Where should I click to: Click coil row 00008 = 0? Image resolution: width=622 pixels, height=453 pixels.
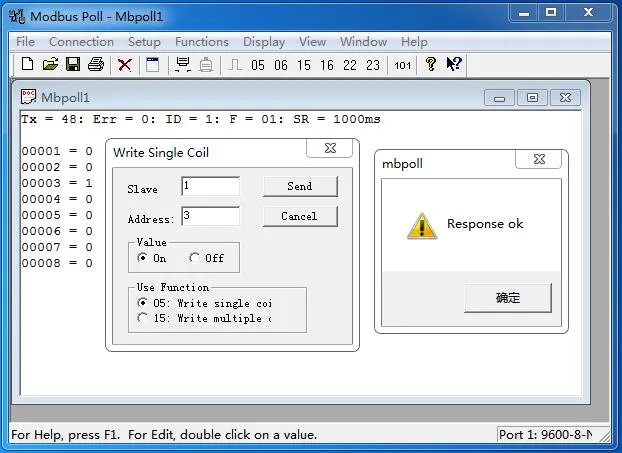click(x=57, y=263)
